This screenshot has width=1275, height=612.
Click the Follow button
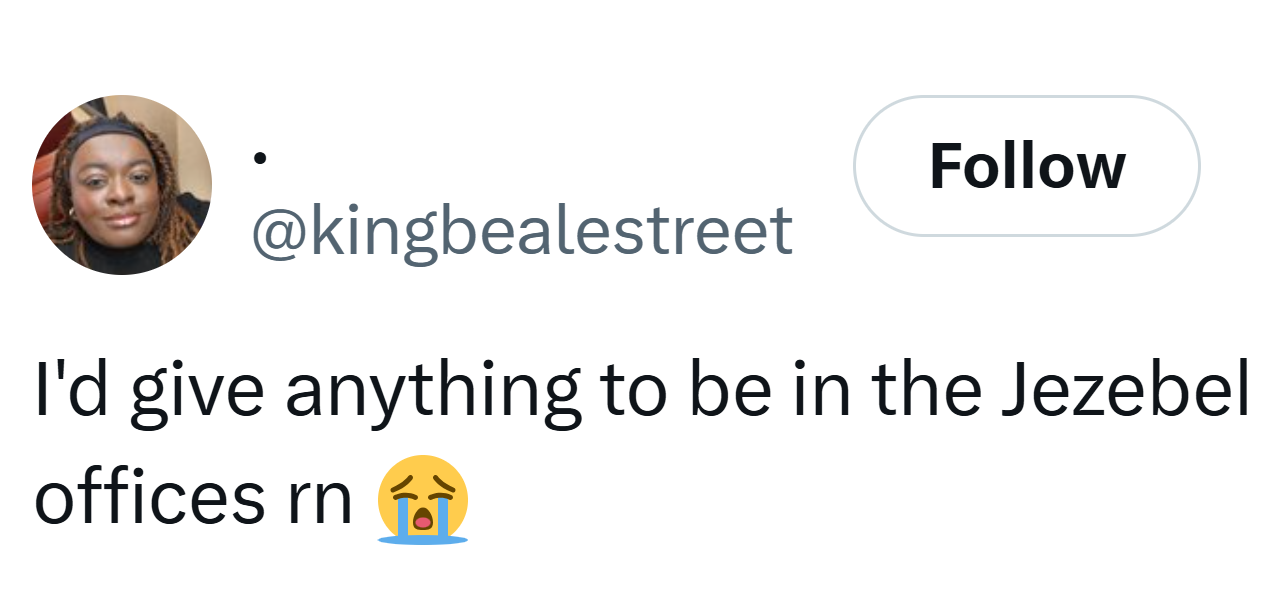1026,166
